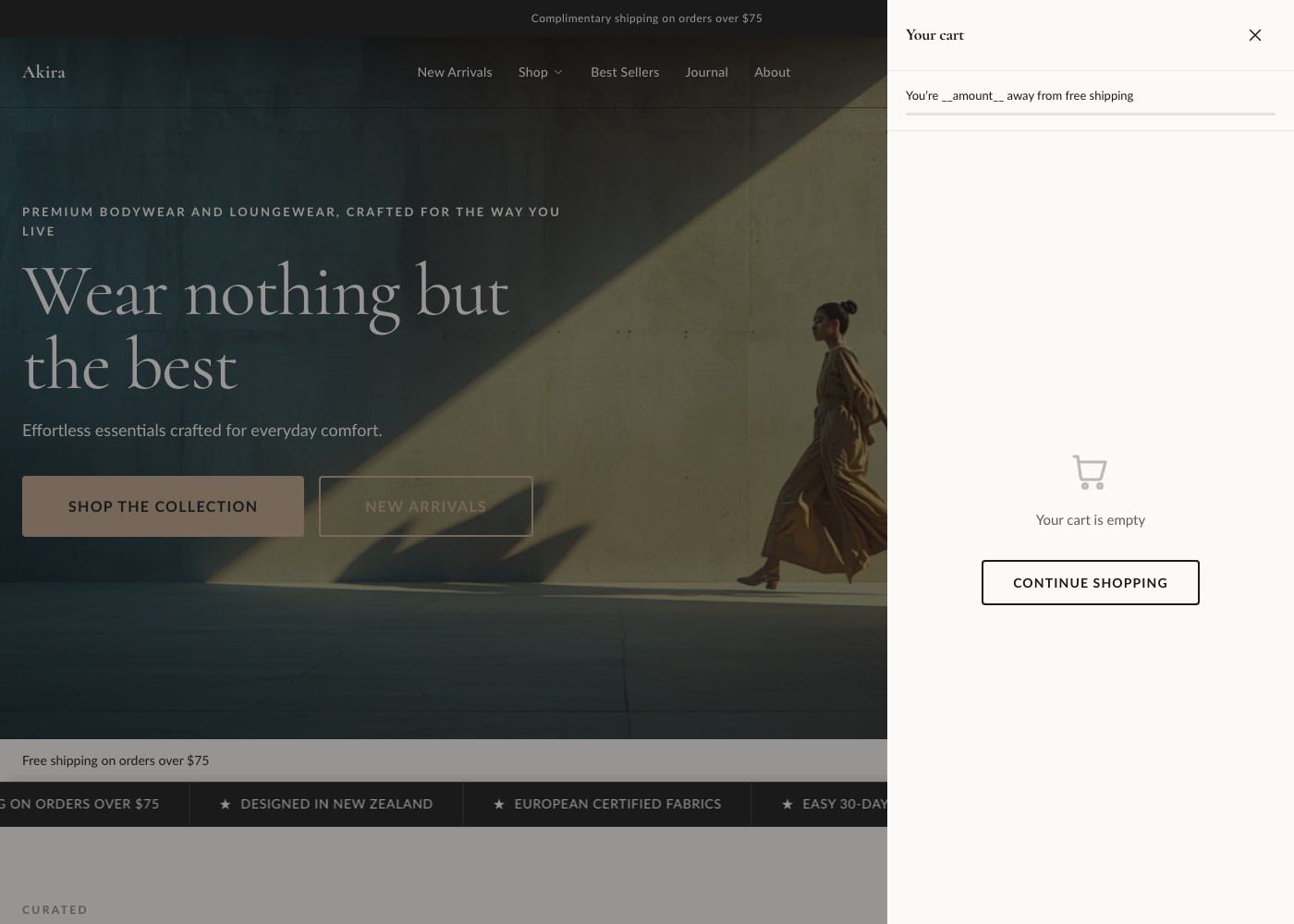Click the empty cart icon

pyautogui.click(x=1090, y=471)
